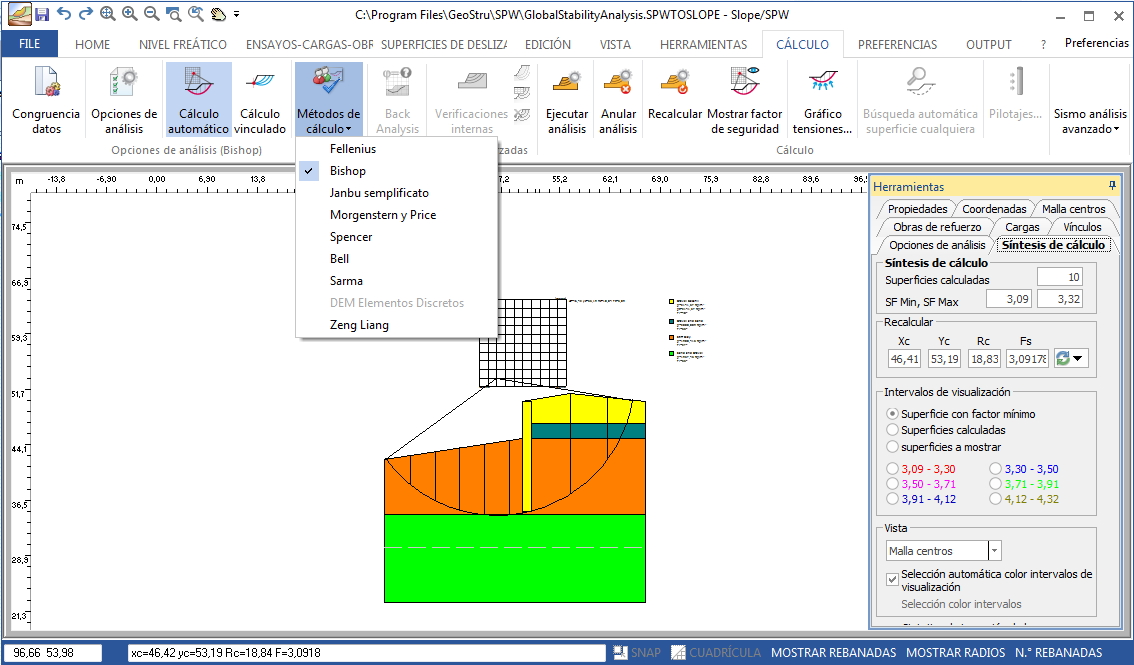Click the Congruencia datos icon

point(46,100)
